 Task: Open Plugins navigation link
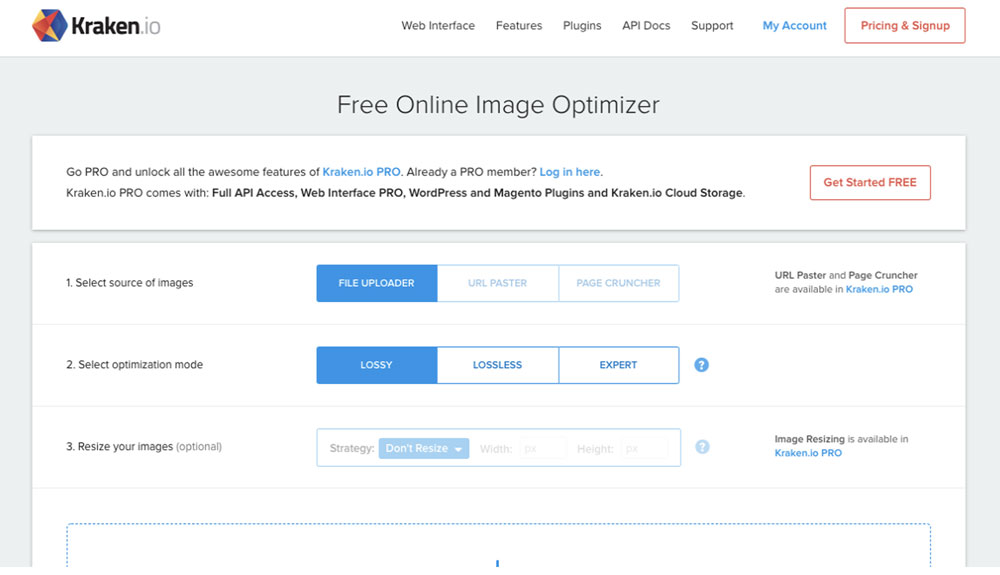point(582,25)
